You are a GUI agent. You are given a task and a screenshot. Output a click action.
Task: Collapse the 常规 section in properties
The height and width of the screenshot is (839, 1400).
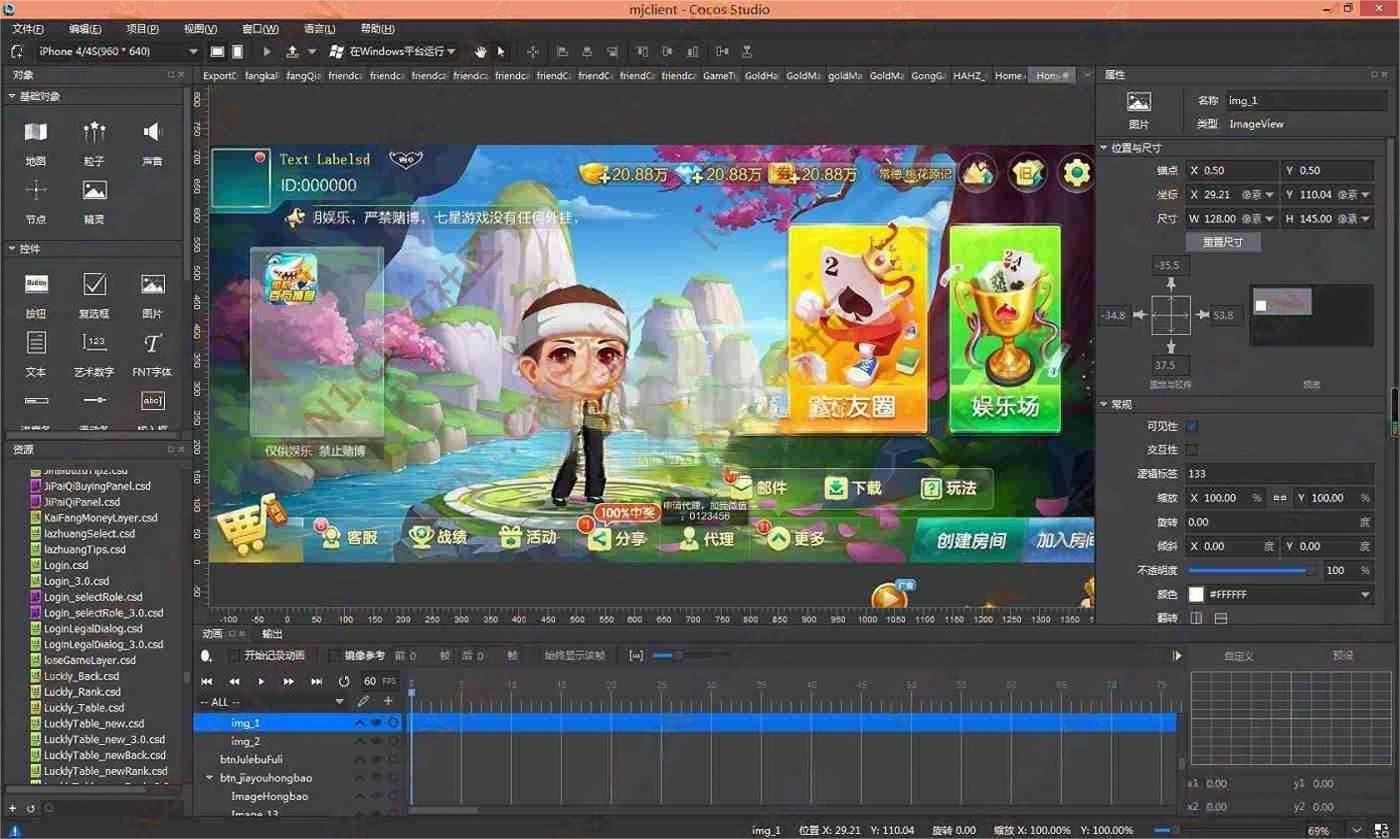[x=1105, y=404]
